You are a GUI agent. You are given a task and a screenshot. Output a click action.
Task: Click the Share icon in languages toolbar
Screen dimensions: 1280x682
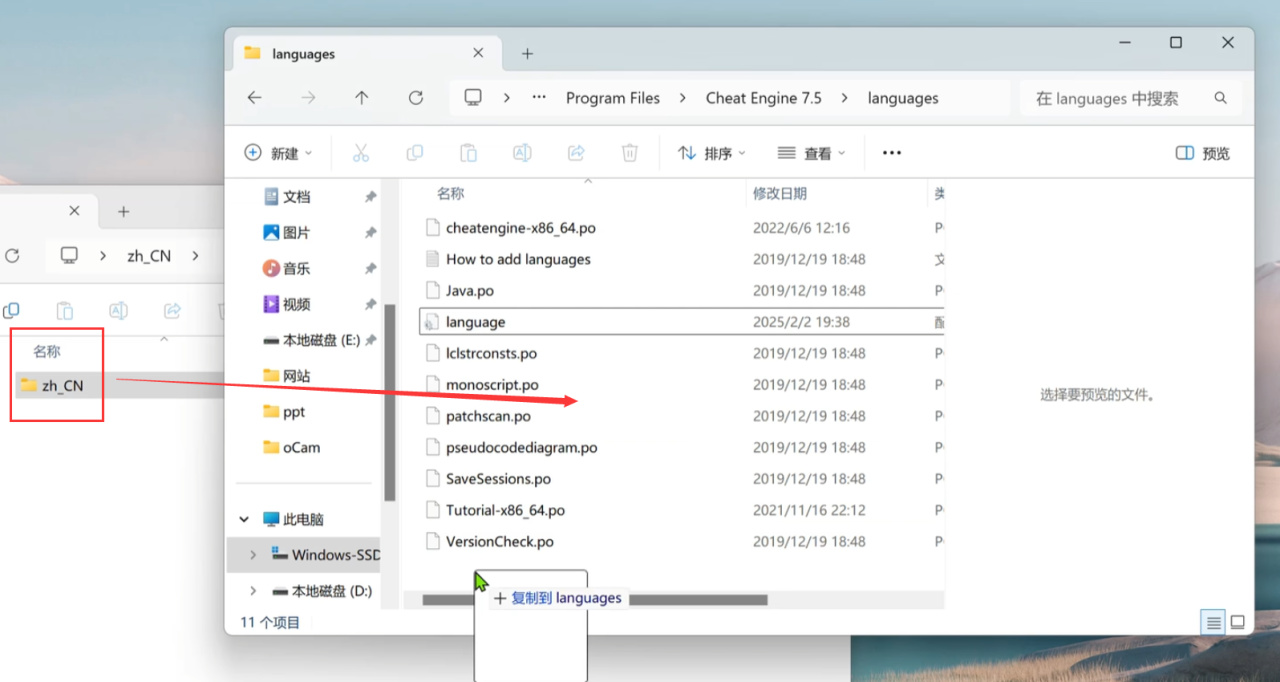pos(576,153)
